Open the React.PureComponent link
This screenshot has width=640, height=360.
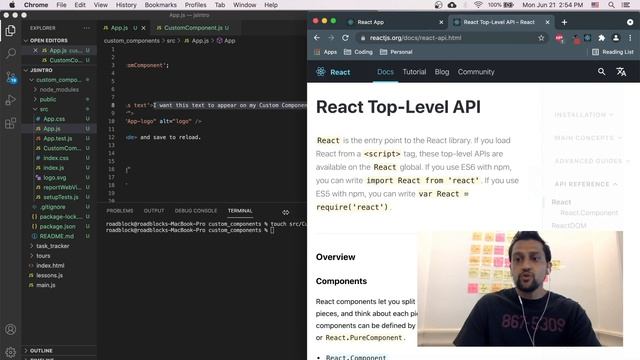click(x=364, y=338)
